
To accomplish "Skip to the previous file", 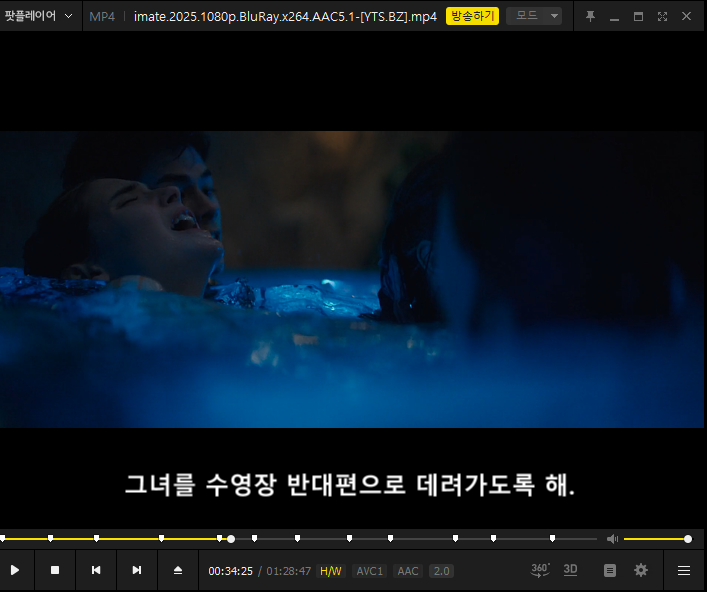I will [x=96, y=570].
